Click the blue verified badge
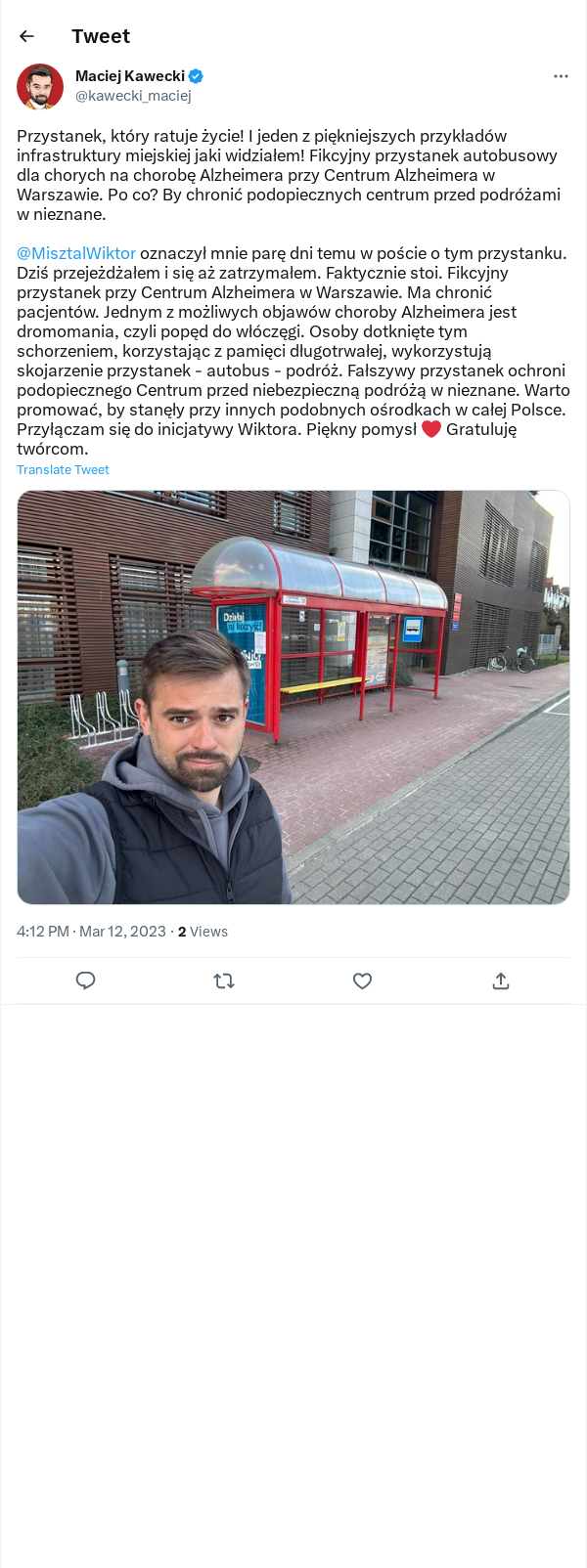 [196, 76]
